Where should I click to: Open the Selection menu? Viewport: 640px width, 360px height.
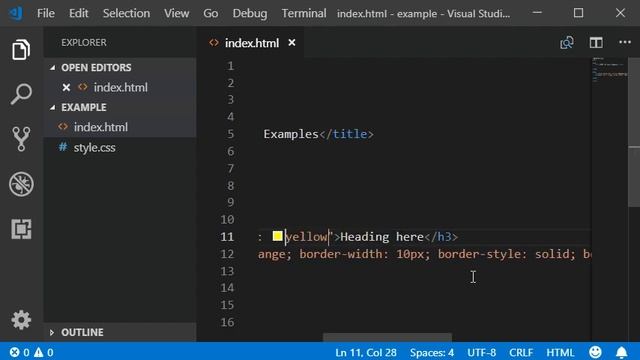click(x=126, y=13)
